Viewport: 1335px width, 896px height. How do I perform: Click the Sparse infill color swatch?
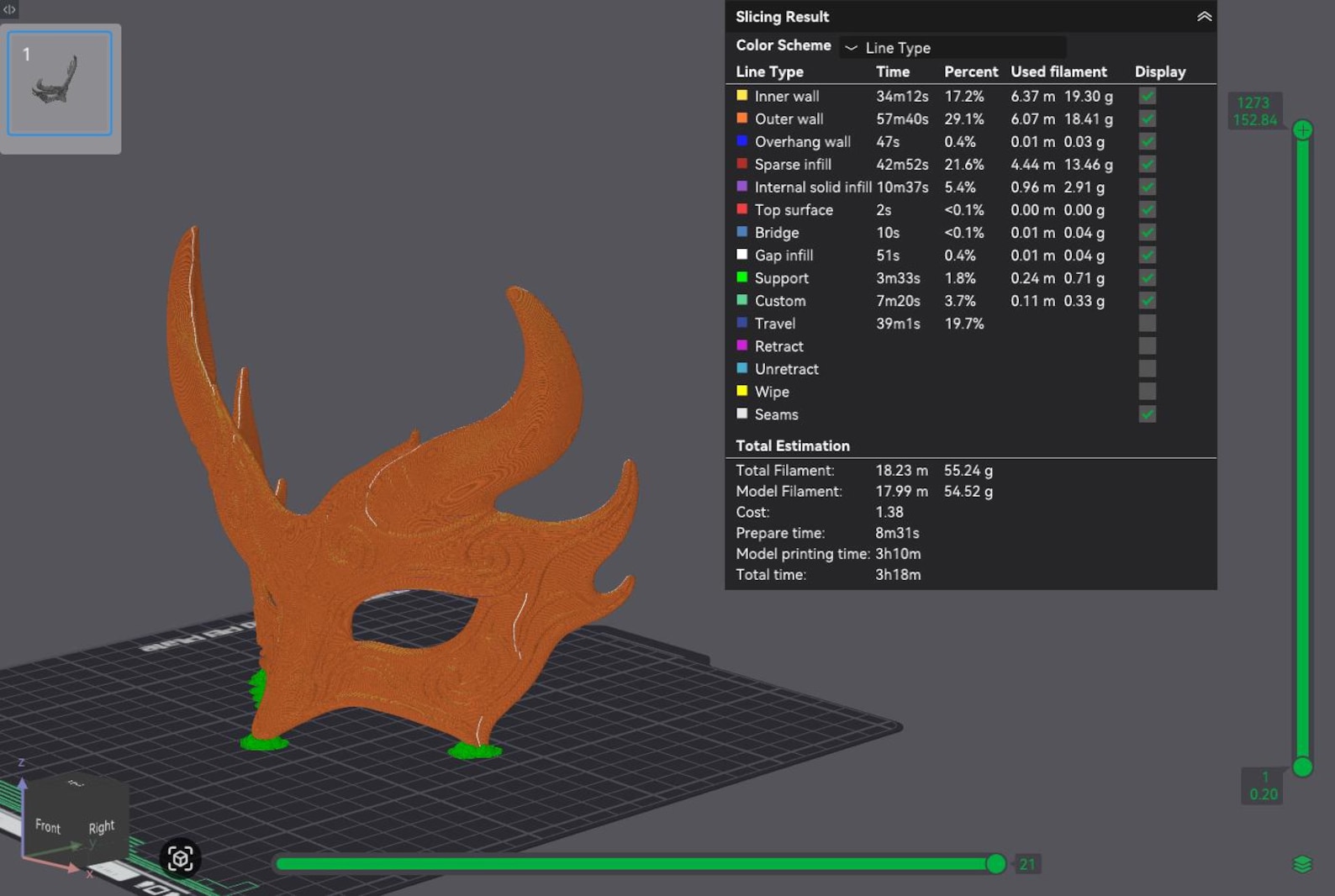click(741, 163)
